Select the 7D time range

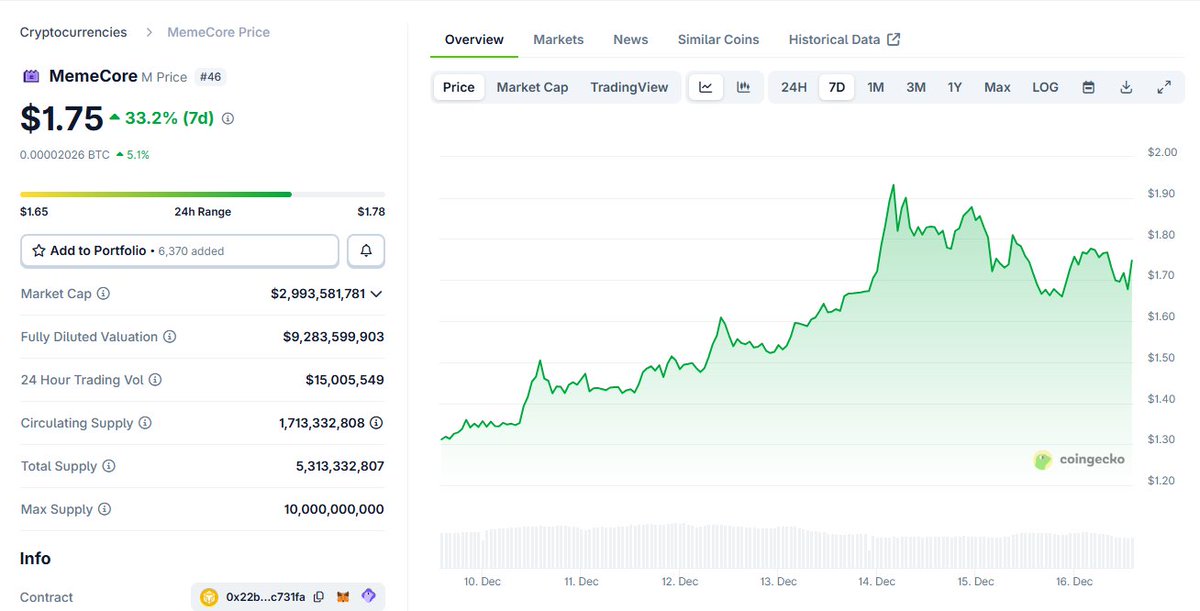[837, 87]
